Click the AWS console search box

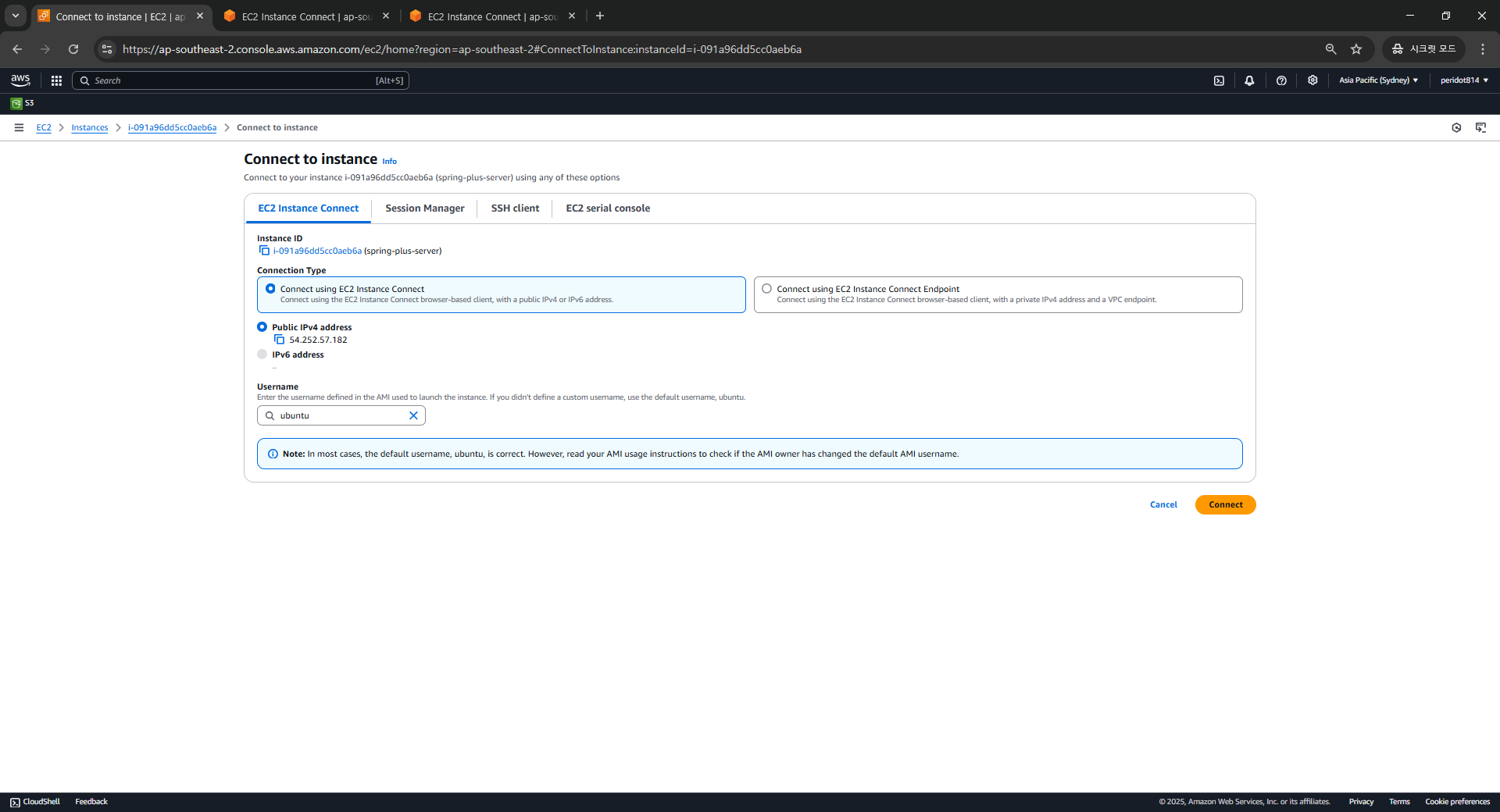click(241, 80)
